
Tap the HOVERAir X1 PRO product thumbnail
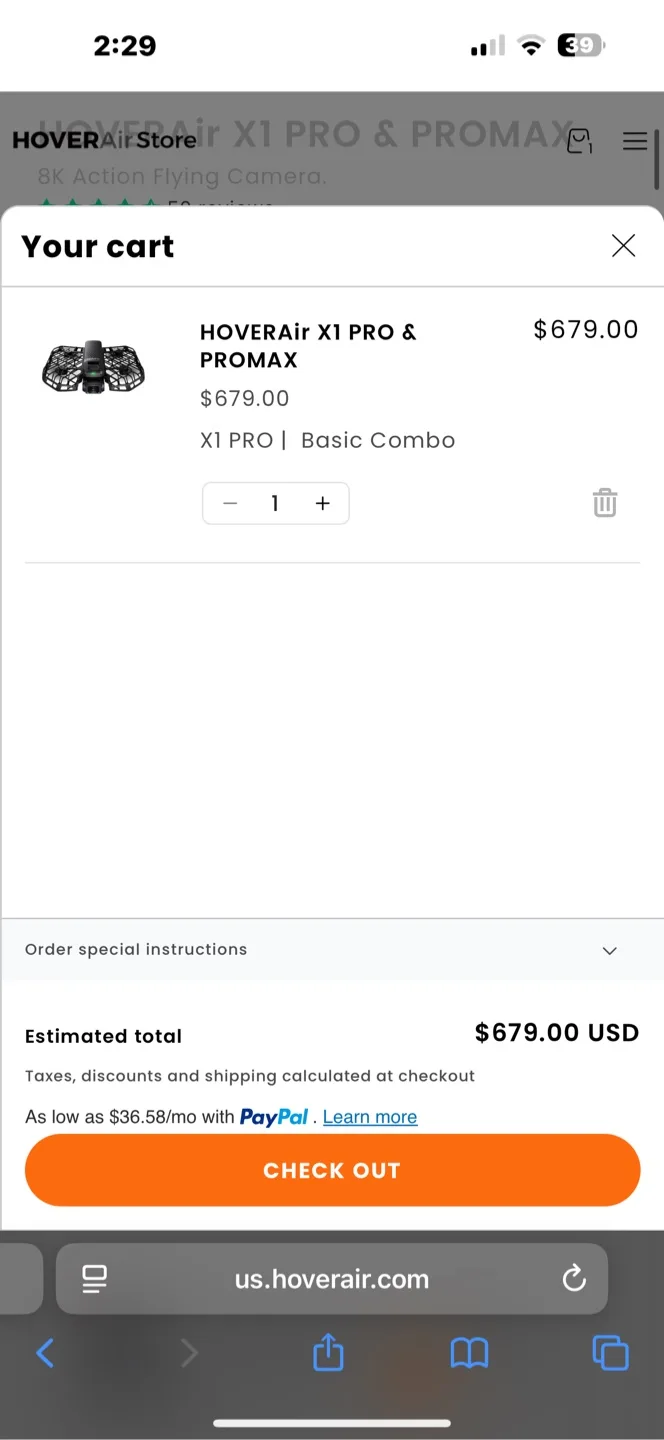click(93, 366)
